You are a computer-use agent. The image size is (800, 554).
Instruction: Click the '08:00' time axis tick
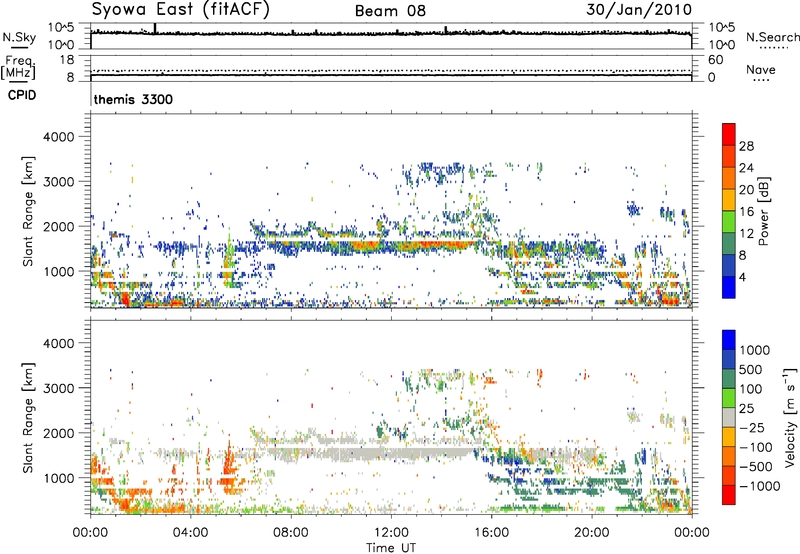pos(291,533)
